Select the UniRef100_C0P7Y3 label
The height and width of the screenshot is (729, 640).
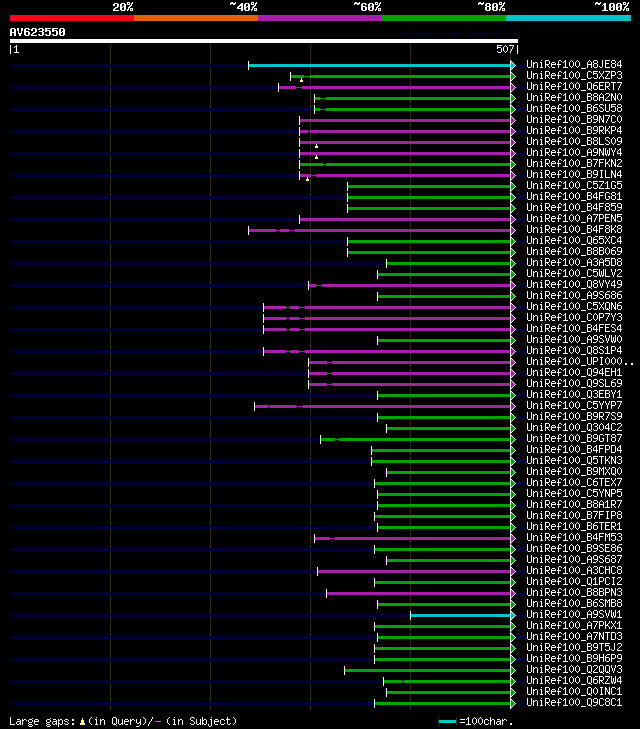point(574,318)
